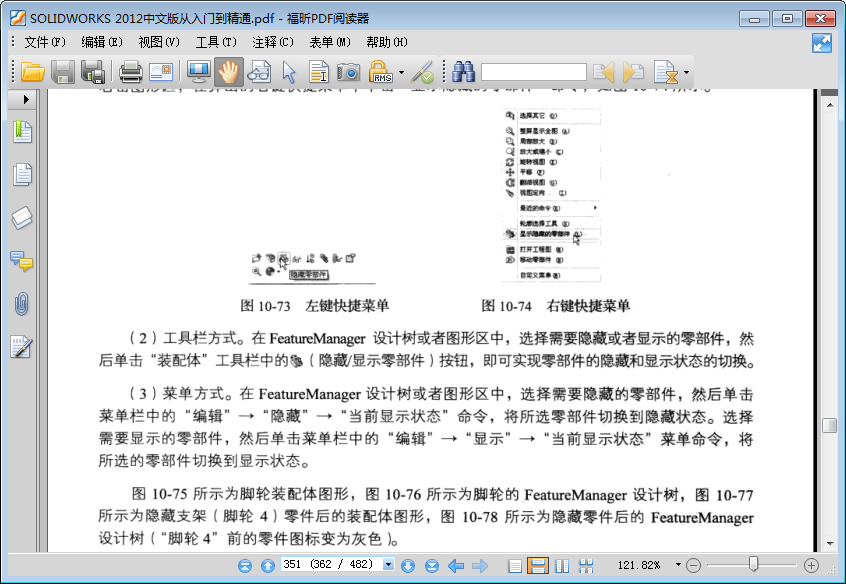Click the Save As multi-disk icon
Image resolution: width=846 pixels, height=584 pixels.
click(x=93, y=72)
